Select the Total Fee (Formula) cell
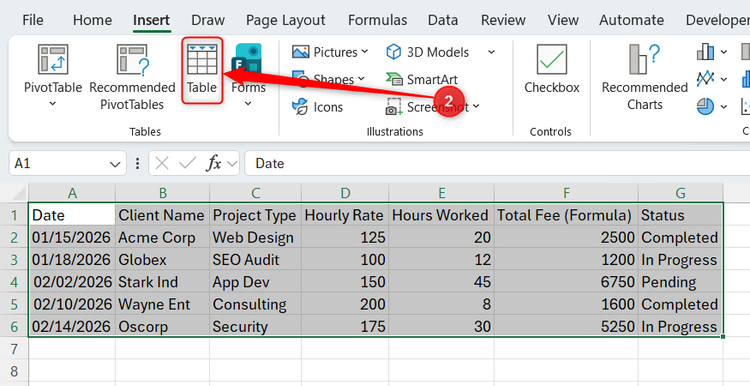The height and width of the screenshot is (386, 750). 566,215
